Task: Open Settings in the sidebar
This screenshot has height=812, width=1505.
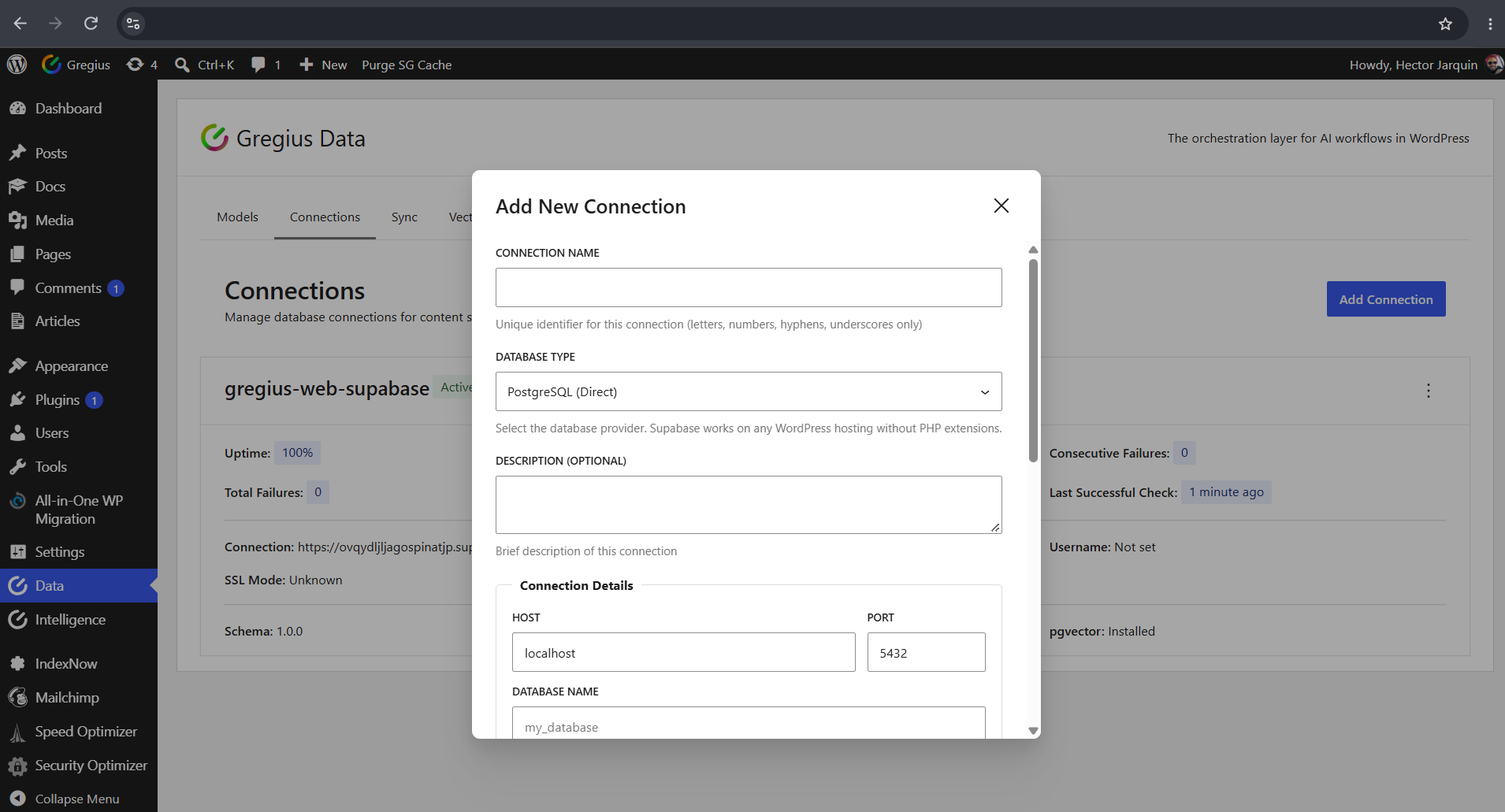Action: pos(79,552)
